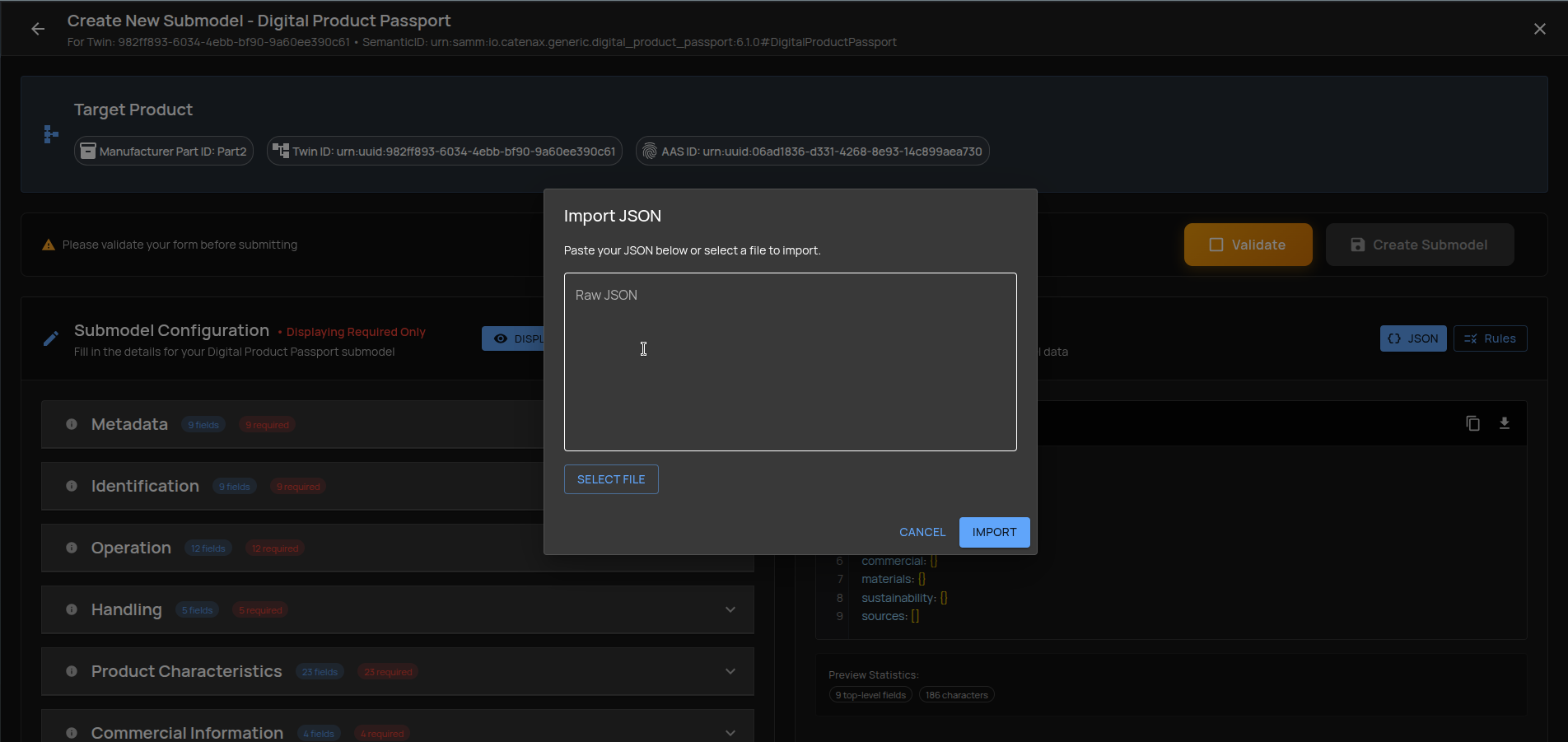Click the info icon next to Operation
Image resolution: width=1568 pixels, height=742 pixels.
[x=71, y=548]
